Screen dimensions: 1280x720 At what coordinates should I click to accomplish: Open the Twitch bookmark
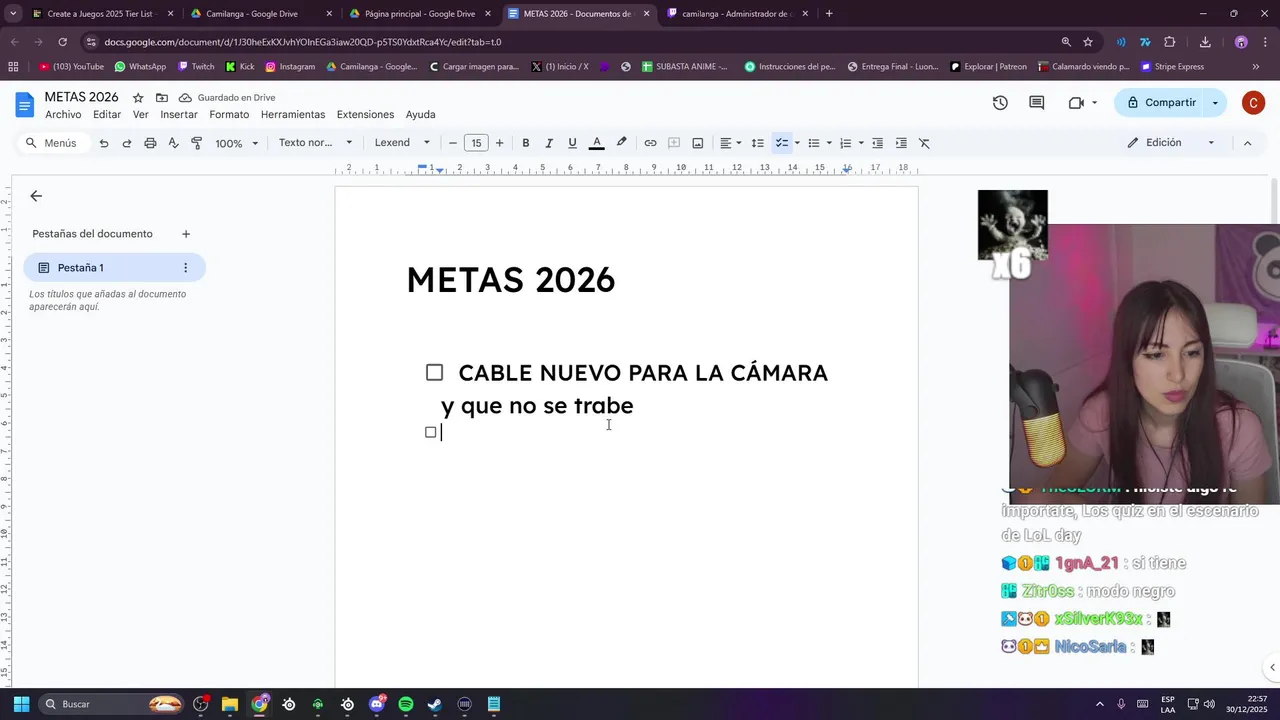(196, 67)
